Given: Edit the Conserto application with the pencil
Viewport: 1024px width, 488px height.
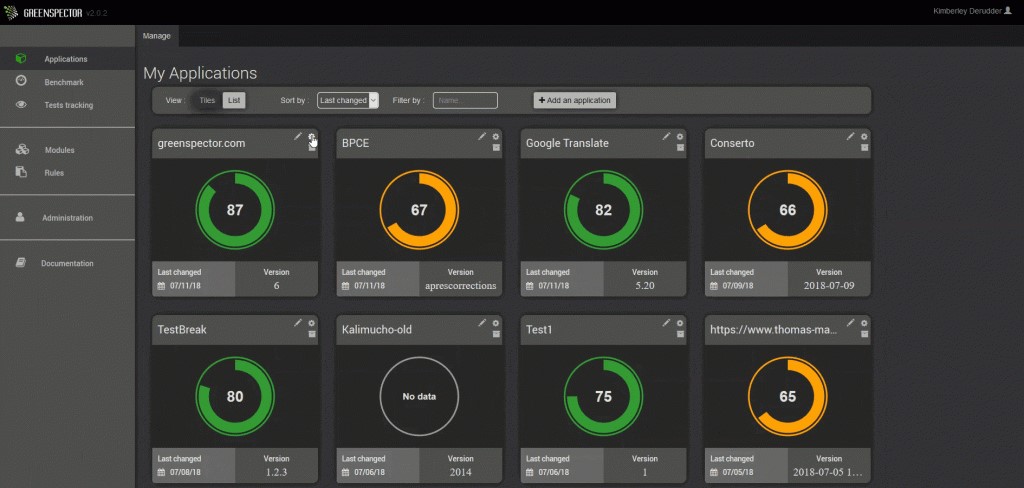Looking at the screenshot, I should 850,136.
